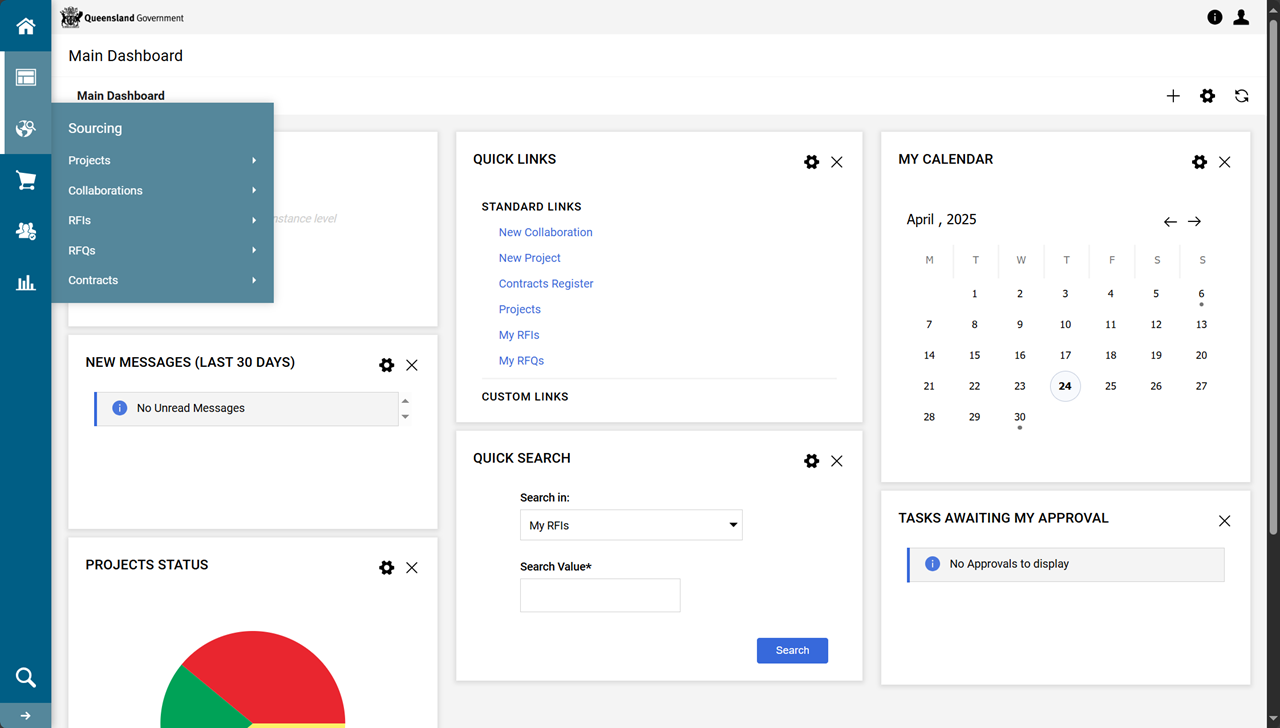The image size is (1280, 728).
Task: Open the bar chart reports icon
Action: point(25,283)
